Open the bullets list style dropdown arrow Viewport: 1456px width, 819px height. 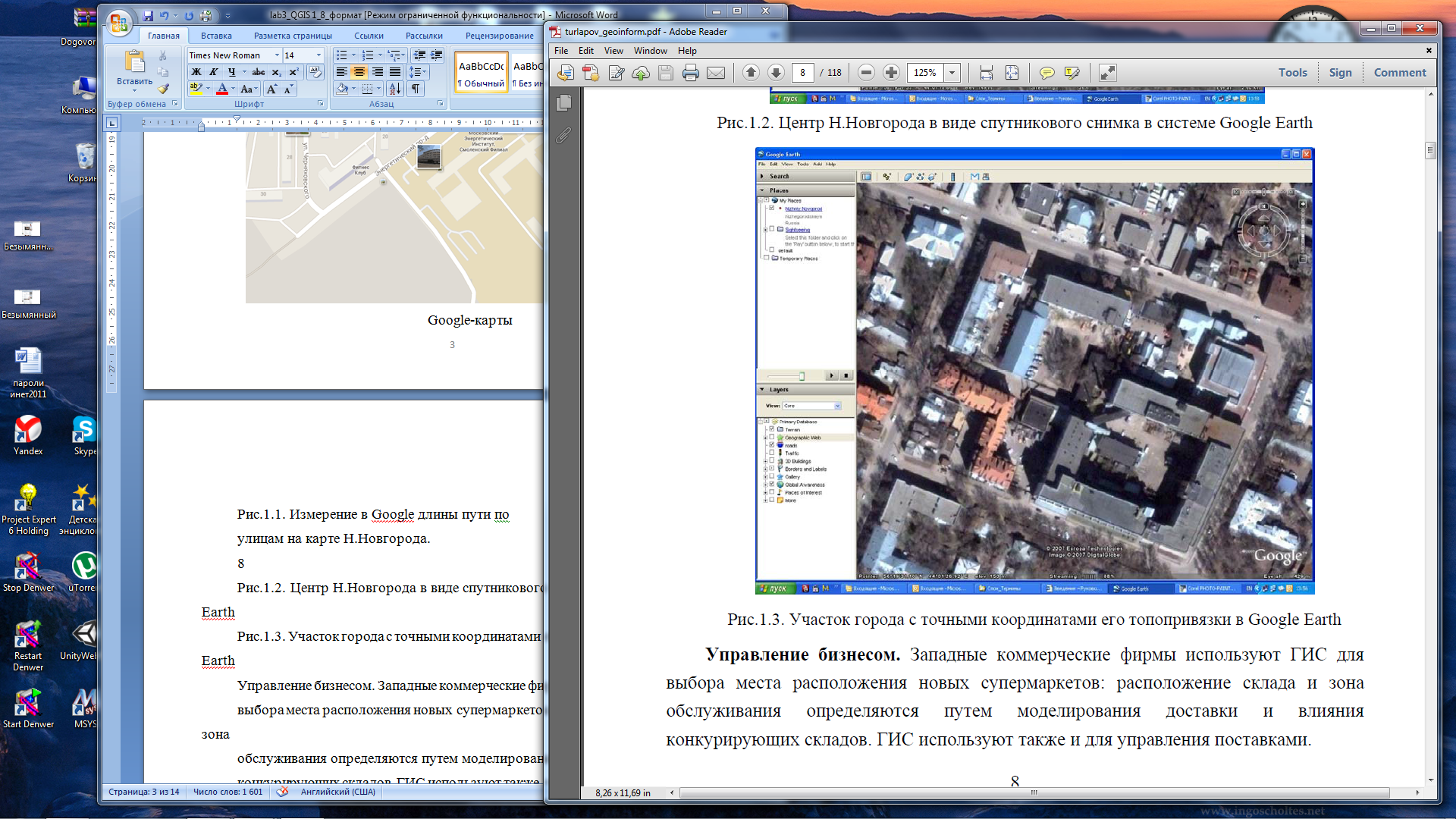[x=353, y=55]
